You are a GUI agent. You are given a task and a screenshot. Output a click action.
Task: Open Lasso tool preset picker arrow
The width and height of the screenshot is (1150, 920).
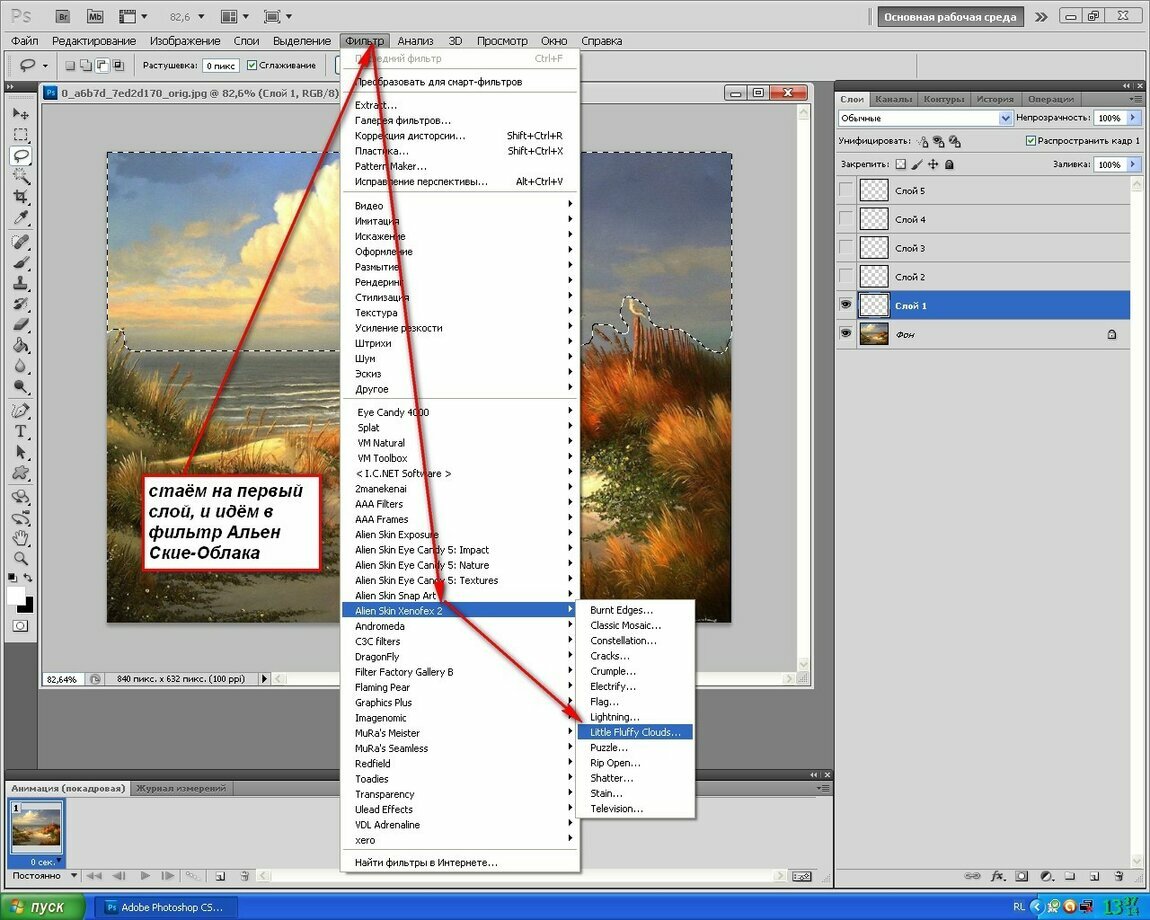pyautogui.click(x=45, y=65)
